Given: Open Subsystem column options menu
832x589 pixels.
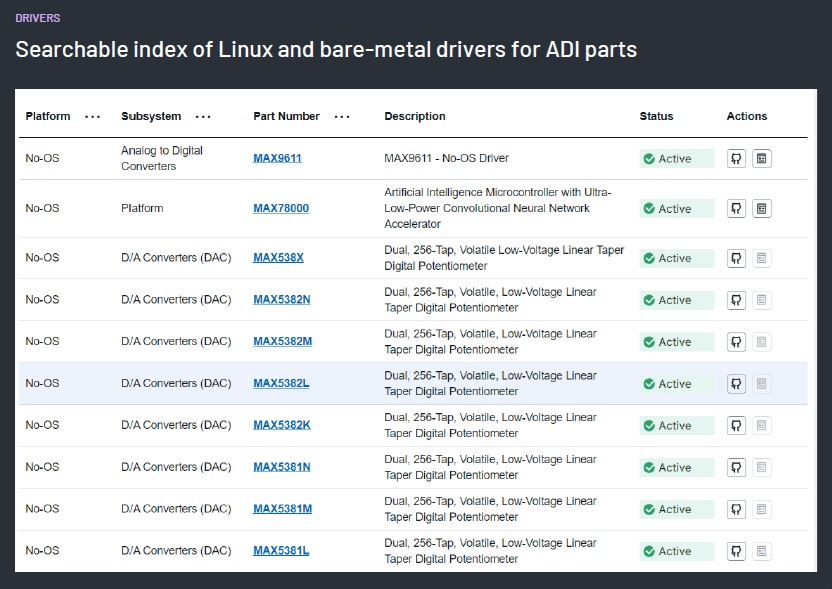Looking at the screenshot, I should coord(203,116).
